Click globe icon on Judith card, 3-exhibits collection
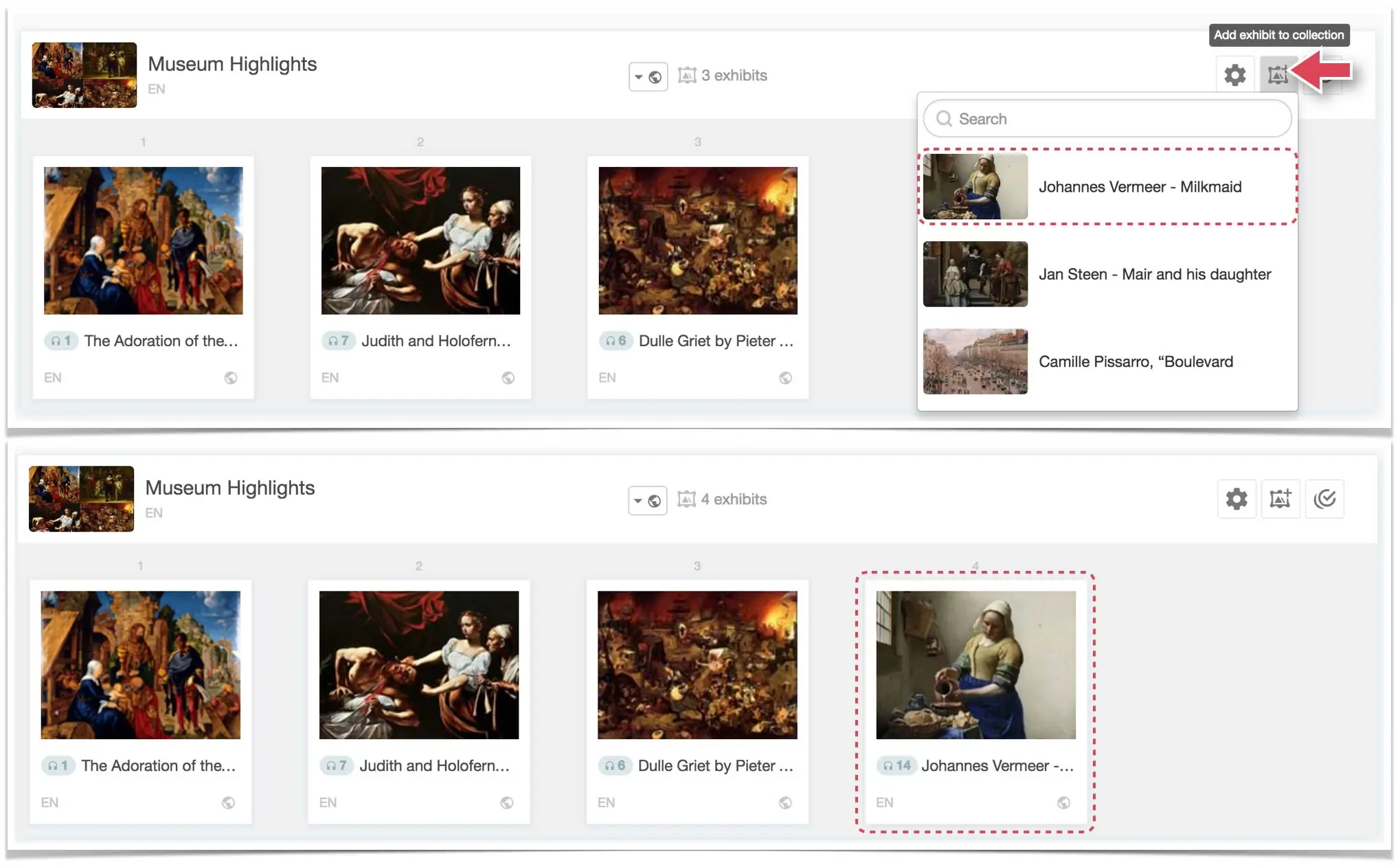Viewport: 1400px width, 867px height. (508, 378)
